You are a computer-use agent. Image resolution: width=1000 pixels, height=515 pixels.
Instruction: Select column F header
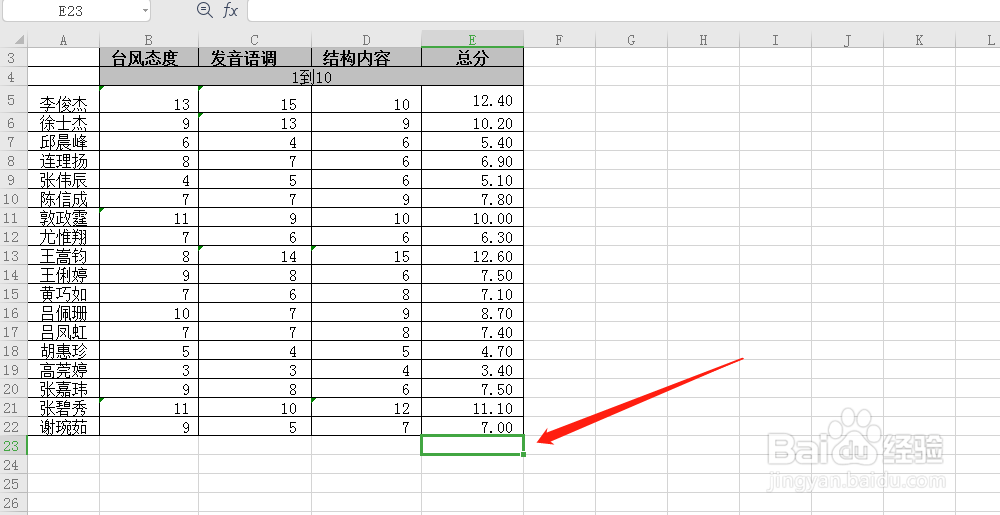(559, 40)
